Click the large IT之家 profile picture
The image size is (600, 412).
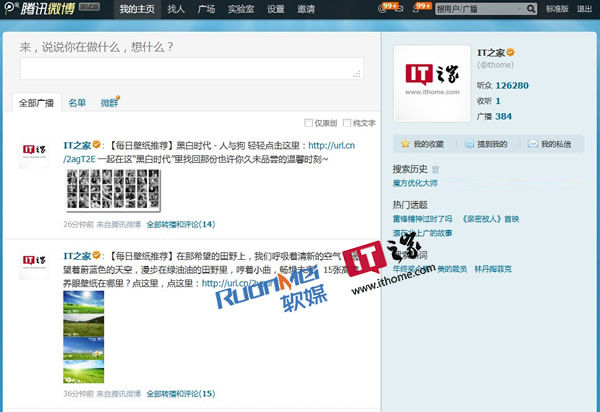pyautogui.click(x=432, y=83)
